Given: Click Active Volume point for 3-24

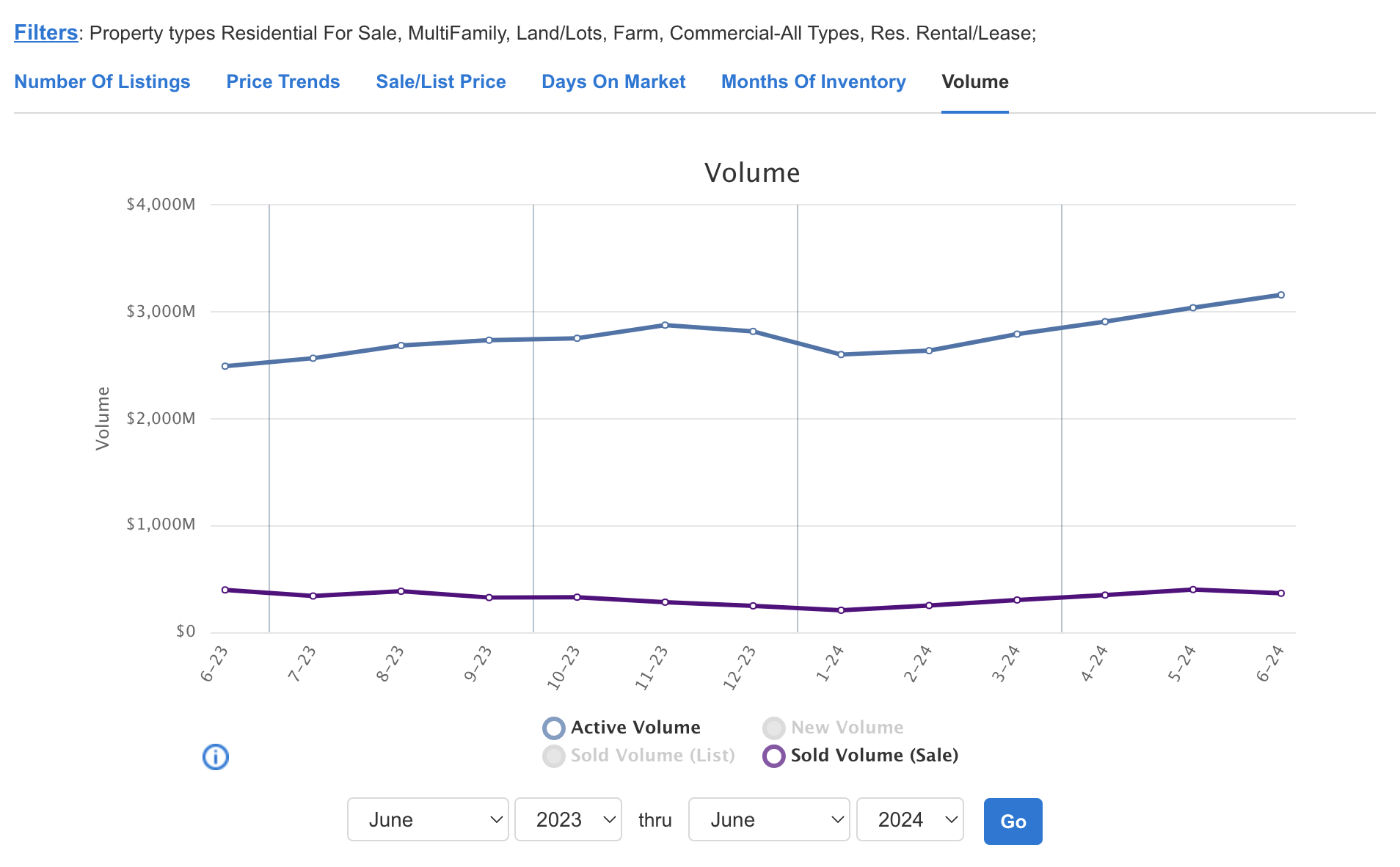Looking at the screenshot, I should (1017, 334).
